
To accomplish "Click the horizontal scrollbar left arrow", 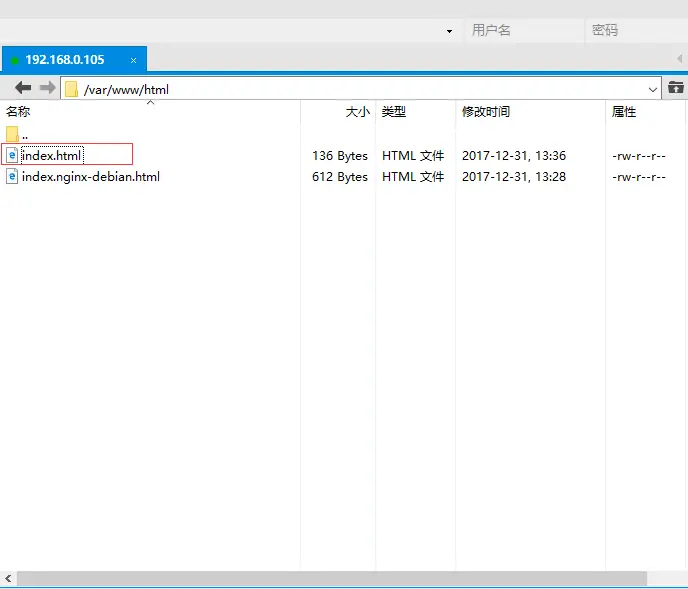I will [8, 578].
